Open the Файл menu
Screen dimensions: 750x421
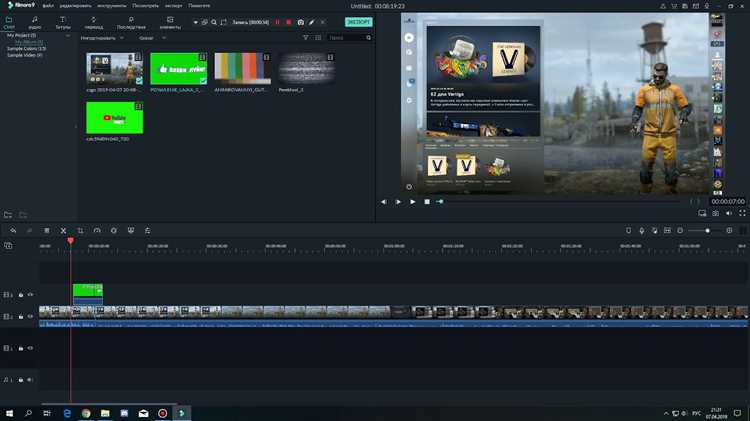(48, 6)
